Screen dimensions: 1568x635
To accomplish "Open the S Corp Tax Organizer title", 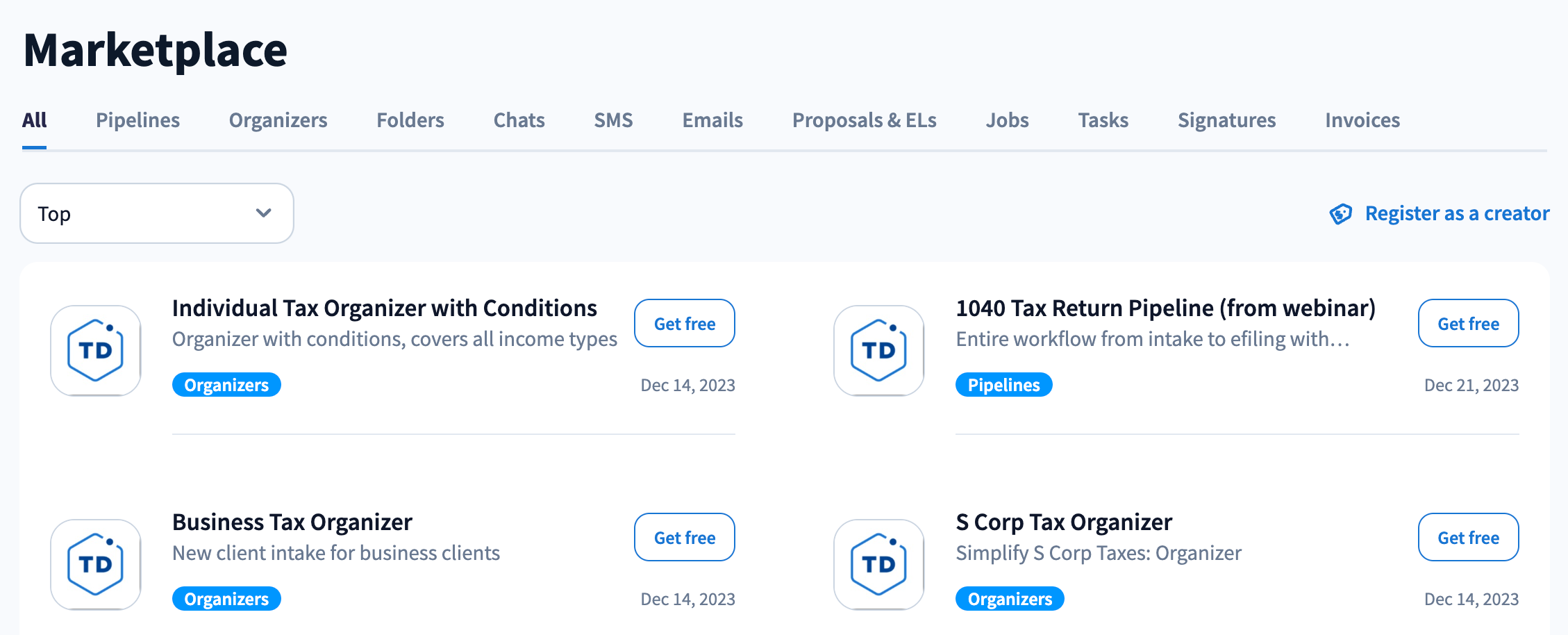I will click(1063, 522).
